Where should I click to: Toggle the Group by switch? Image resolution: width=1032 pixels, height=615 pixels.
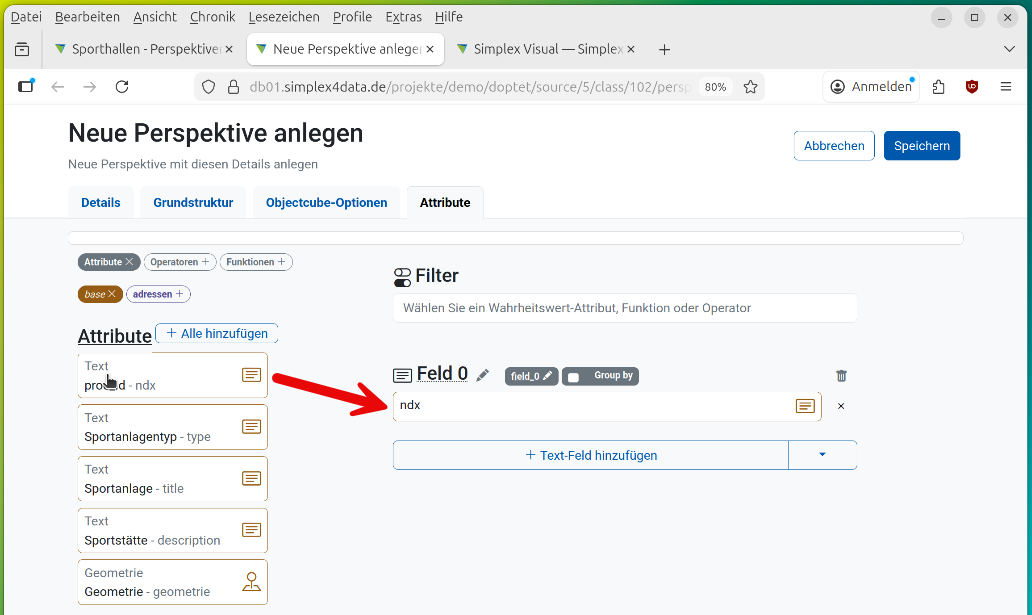point(573,377)
